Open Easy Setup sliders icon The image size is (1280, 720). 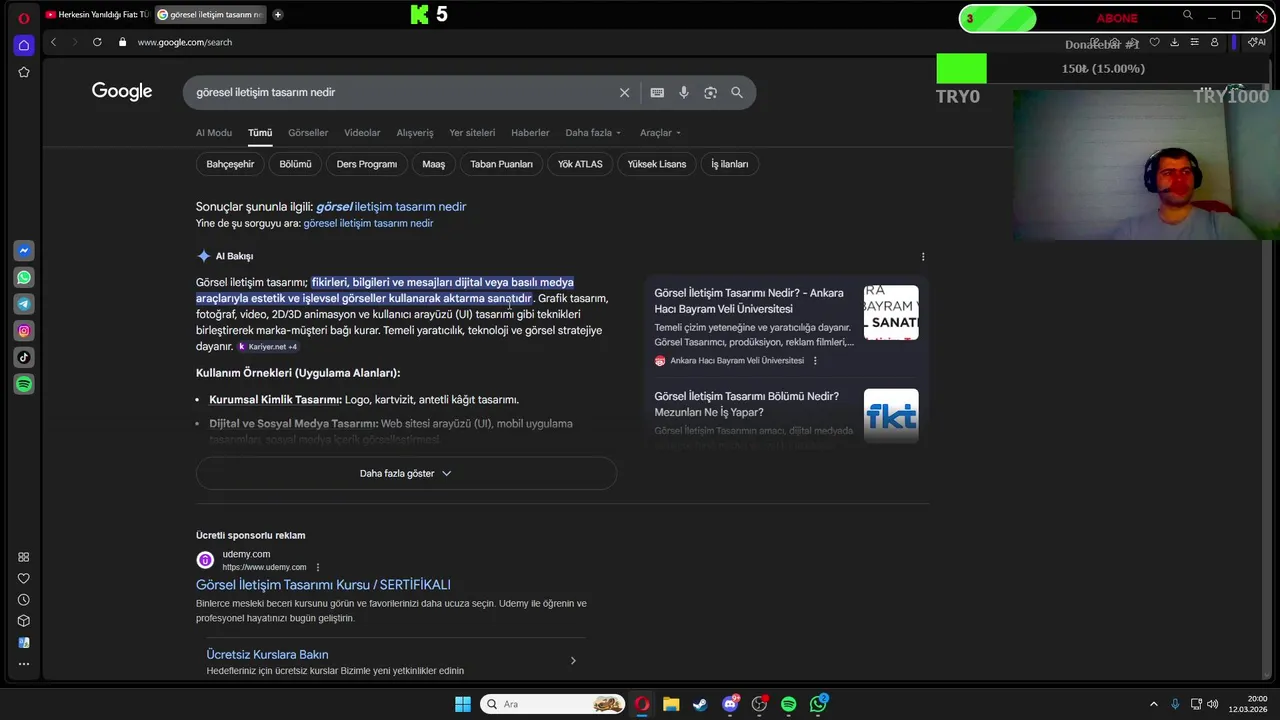(1194, 42)
